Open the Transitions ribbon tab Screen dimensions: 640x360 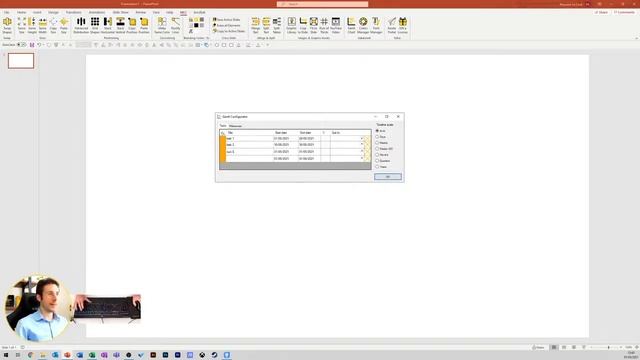pyautogui.click(x=73, y=13)
